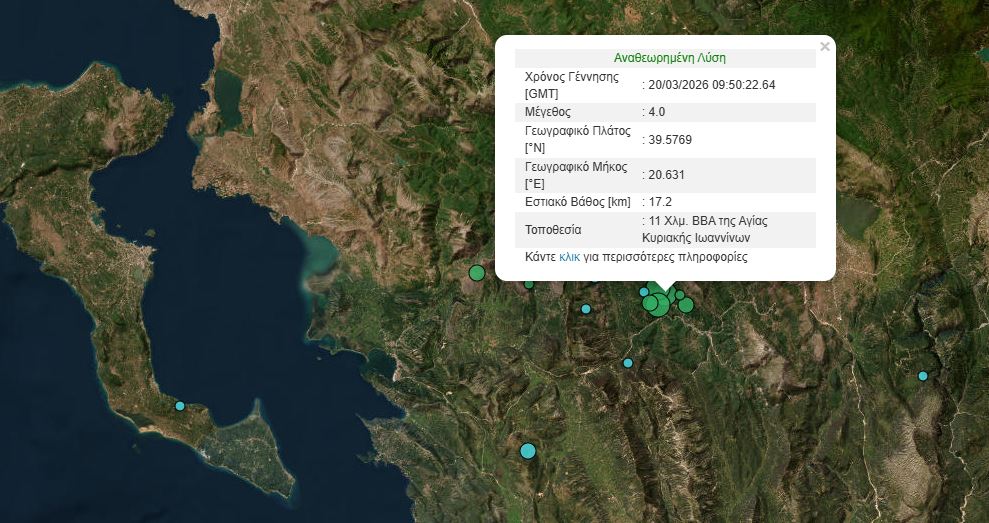Click the location text mentioning Αγίας Κυριακής Ιωαννίνων

705,230
